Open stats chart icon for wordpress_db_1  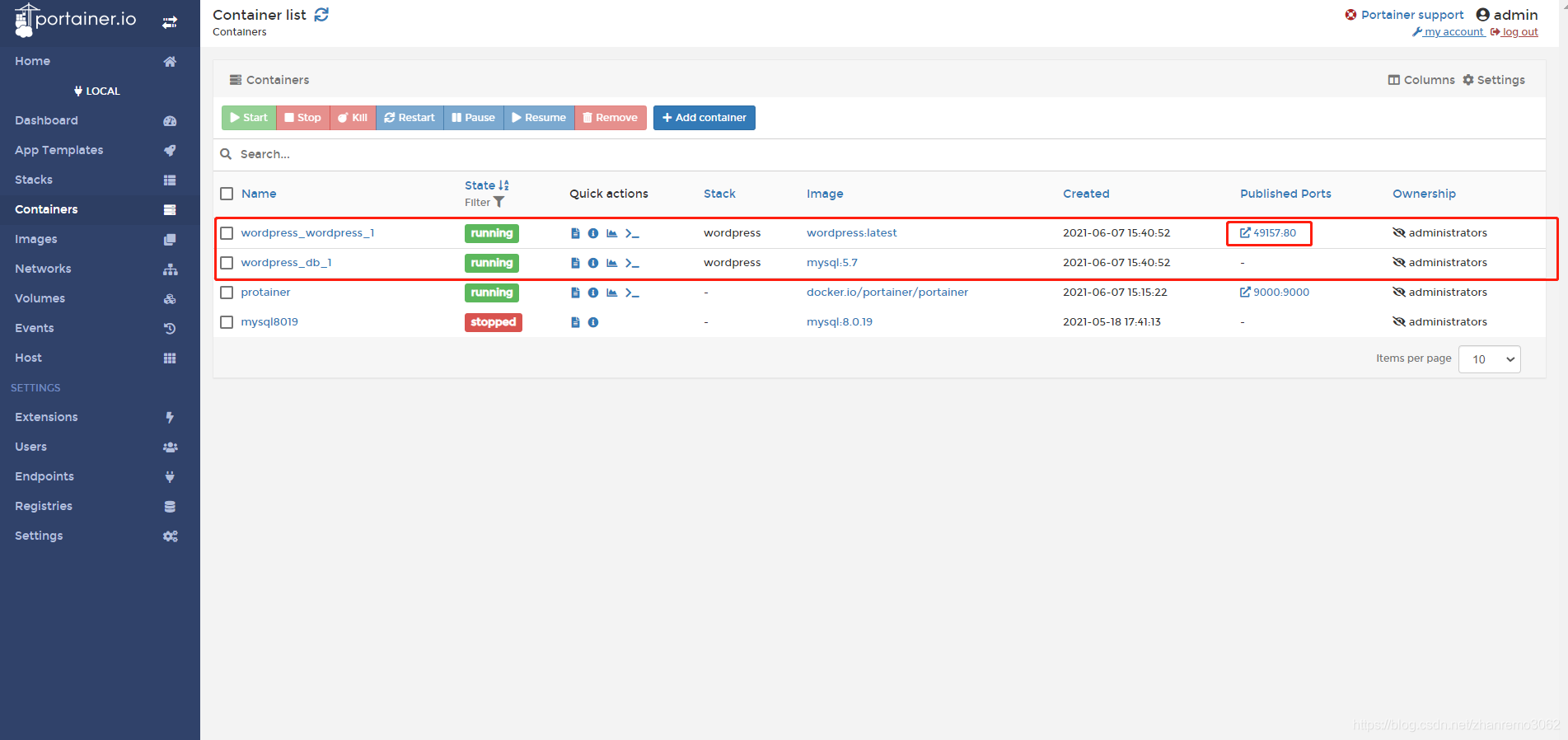point(612,263)
